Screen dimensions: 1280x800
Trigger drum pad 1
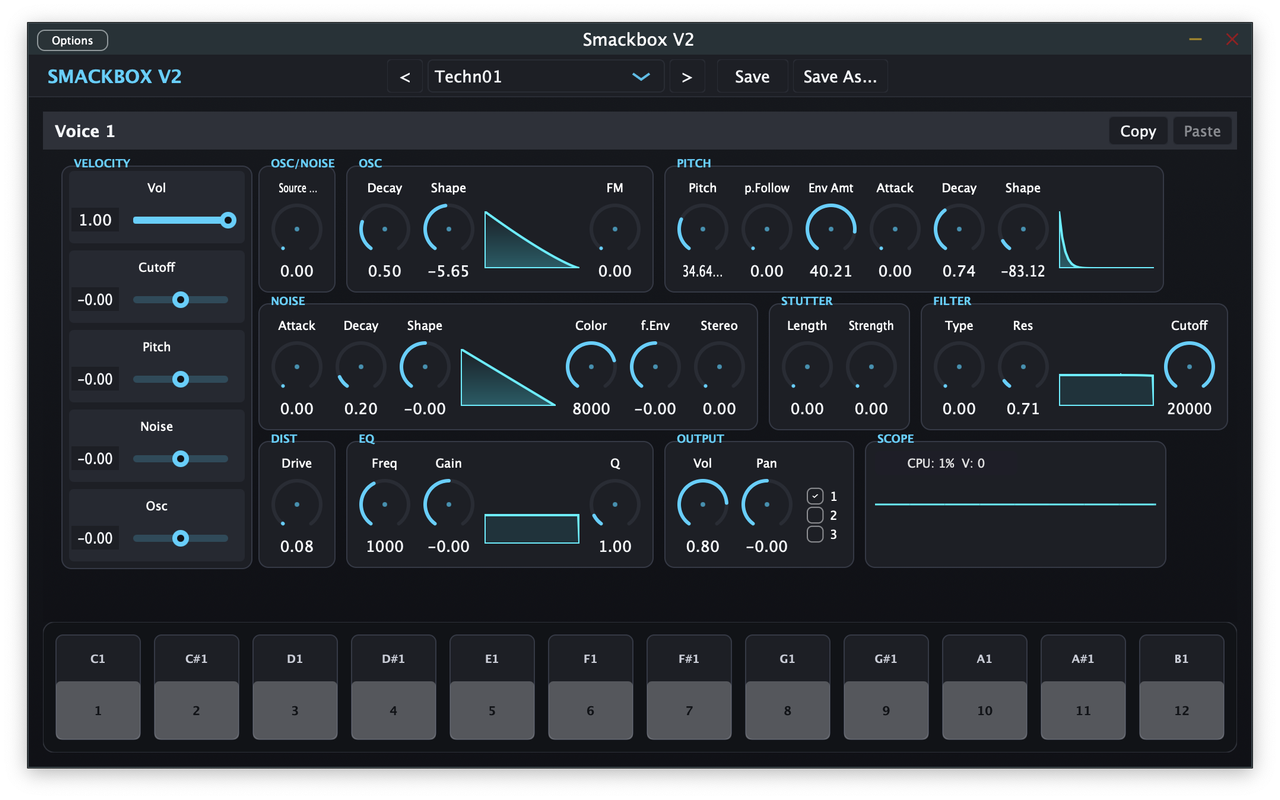tap(98, 711)
